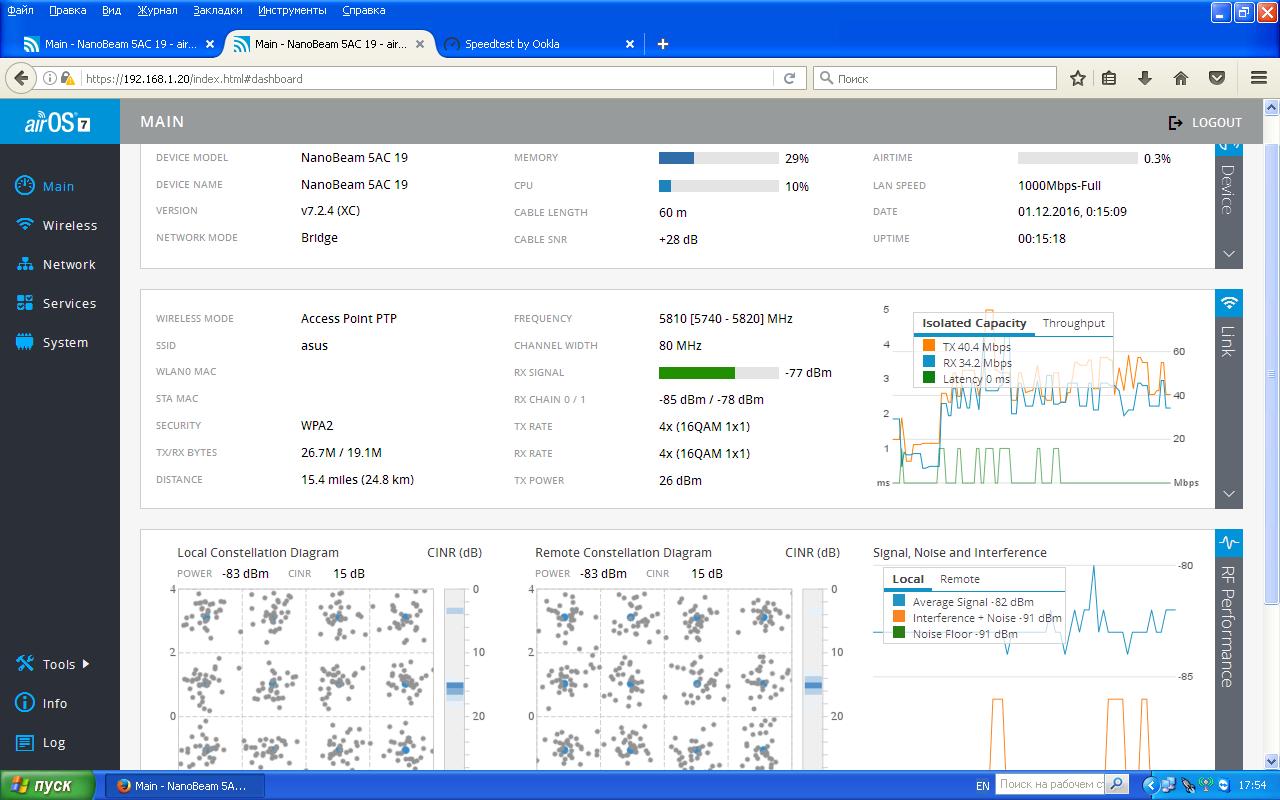This screenshot has height=800, width=1280.
Task: Click the RX Signal strength bar
Action: pyautogui.click(x=718, y=373)
